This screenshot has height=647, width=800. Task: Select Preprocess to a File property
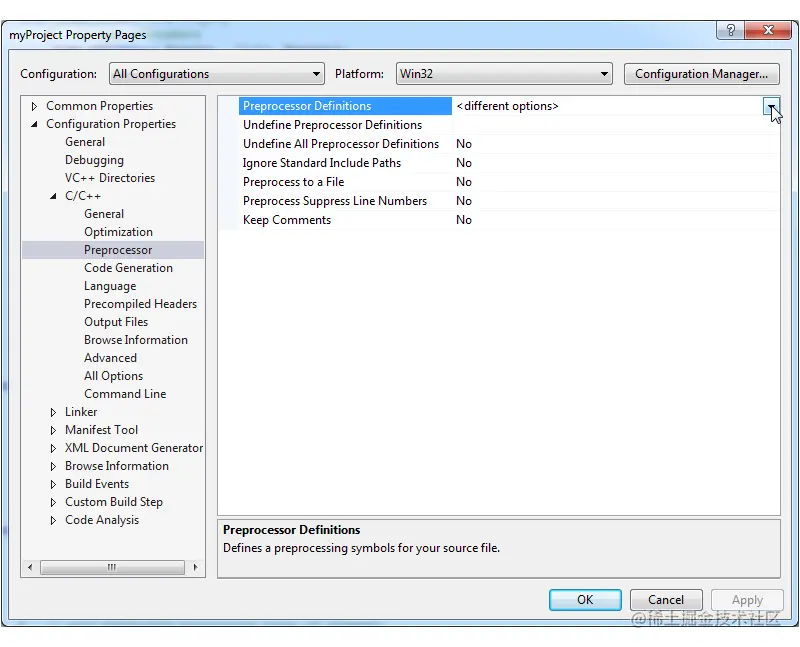(x=293, y=182)
